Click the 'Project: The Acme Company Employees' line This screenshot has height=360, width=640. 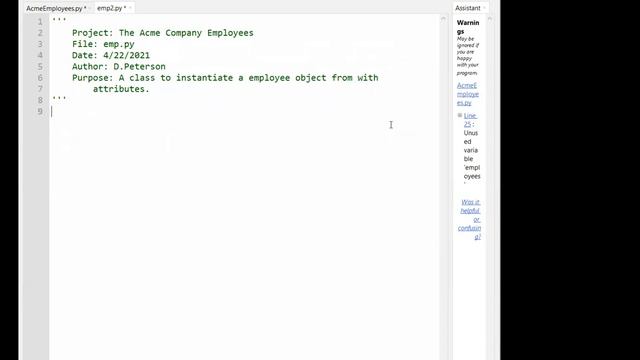click(x=162, y=33)
